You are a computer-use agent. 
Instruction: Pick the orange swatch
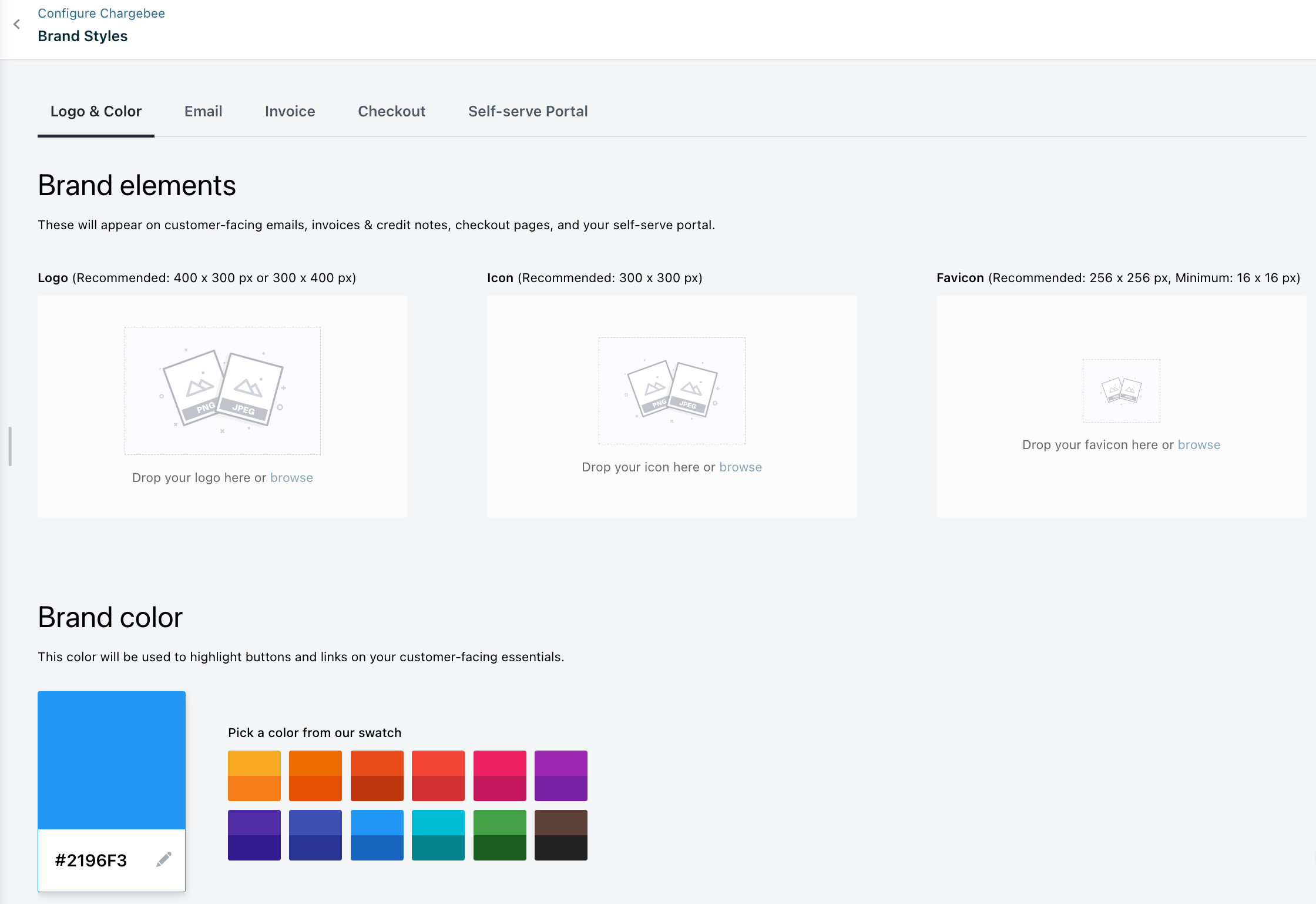[x=315, y=775]
